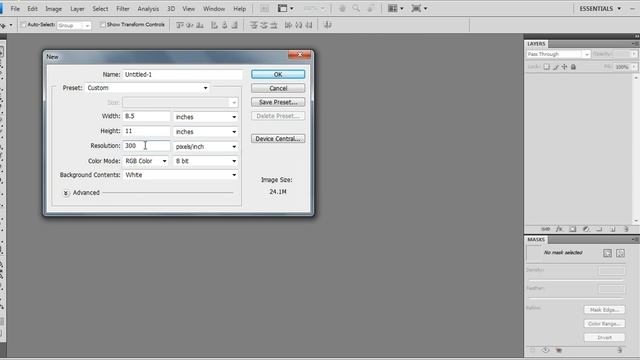Open the View Extras icon dropdown
Viewport: 640px width, 360px height.
click(x=285, y=9)
